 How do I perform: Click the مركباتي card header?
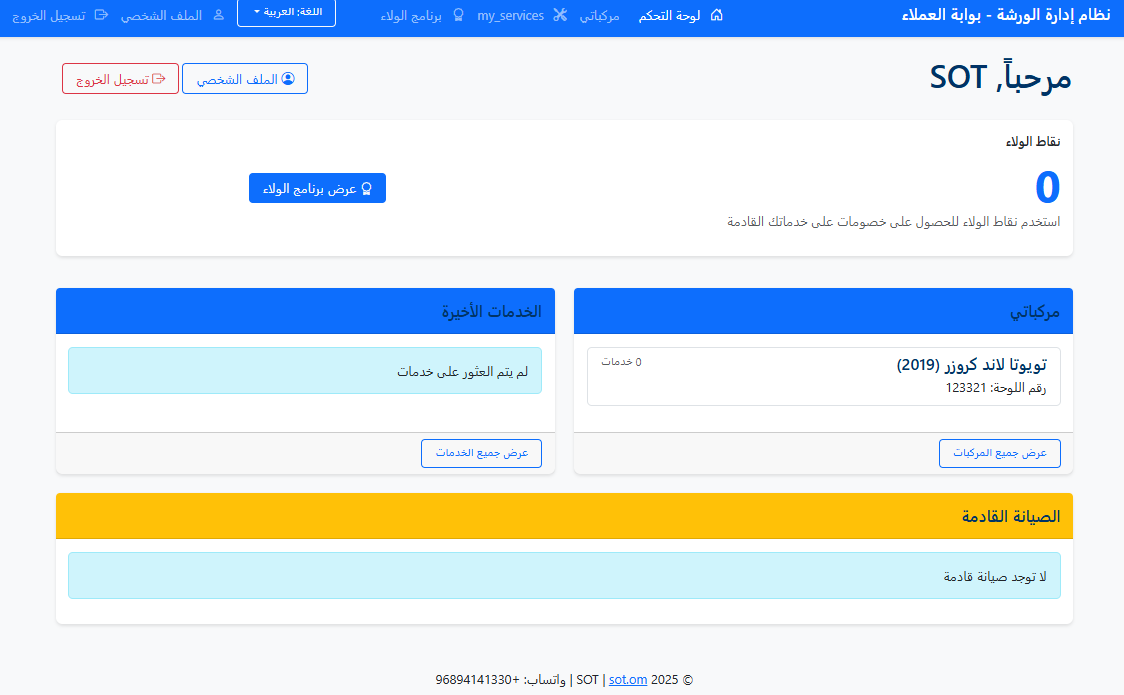tap(824, 311)
